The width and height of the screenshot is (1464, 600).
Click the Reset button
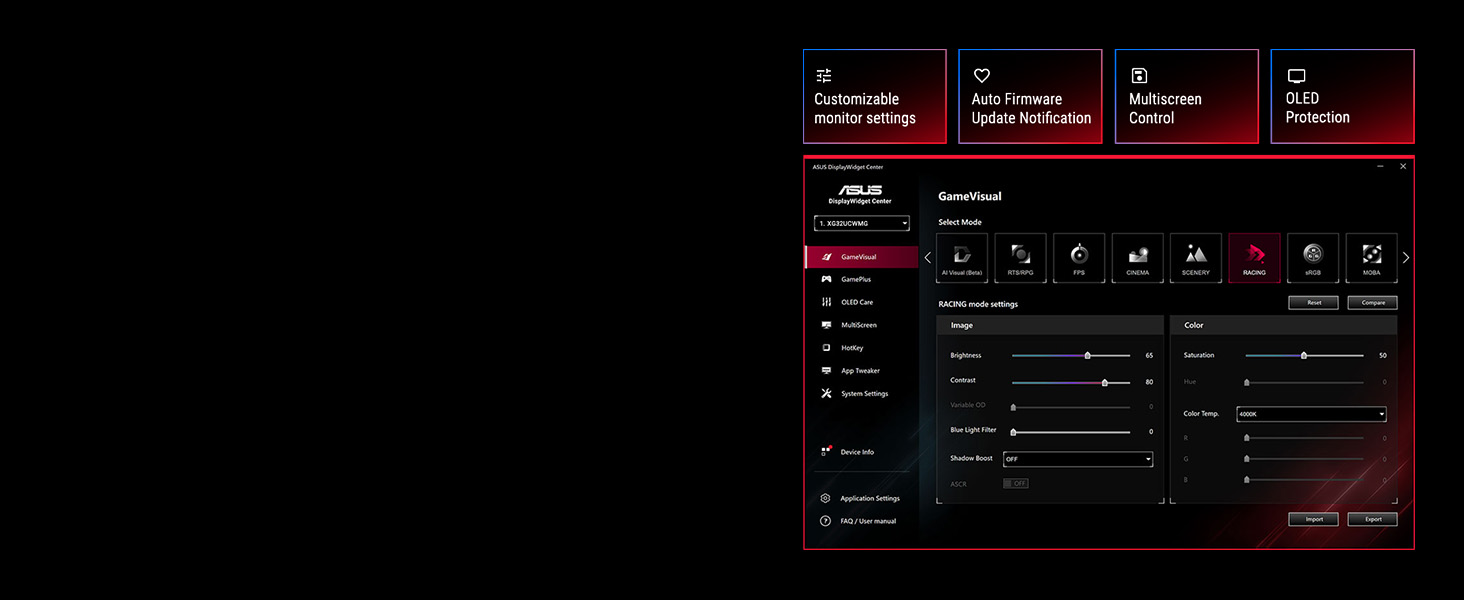click(x=1313, y=302)
